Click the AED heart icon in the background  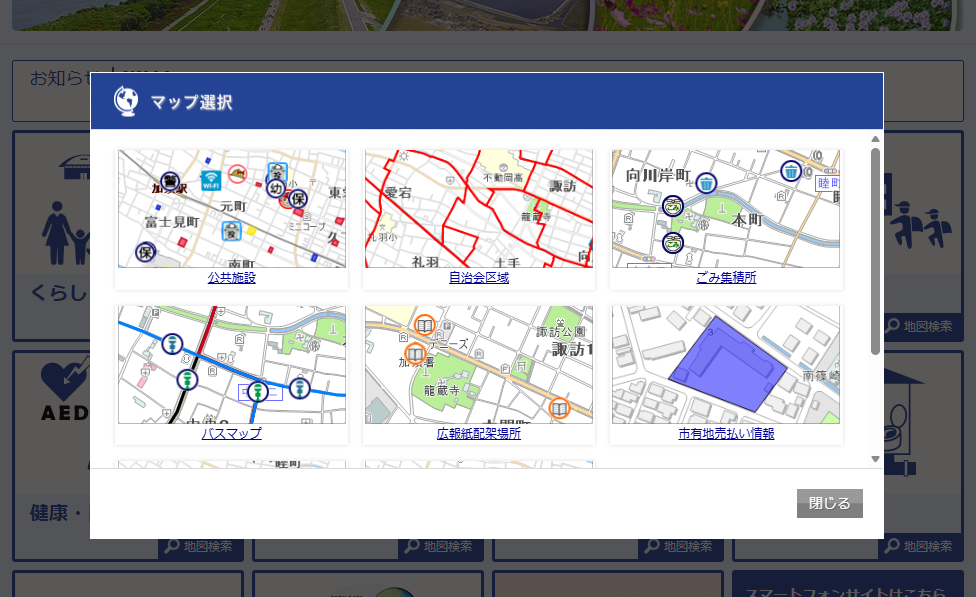(64, 380)
